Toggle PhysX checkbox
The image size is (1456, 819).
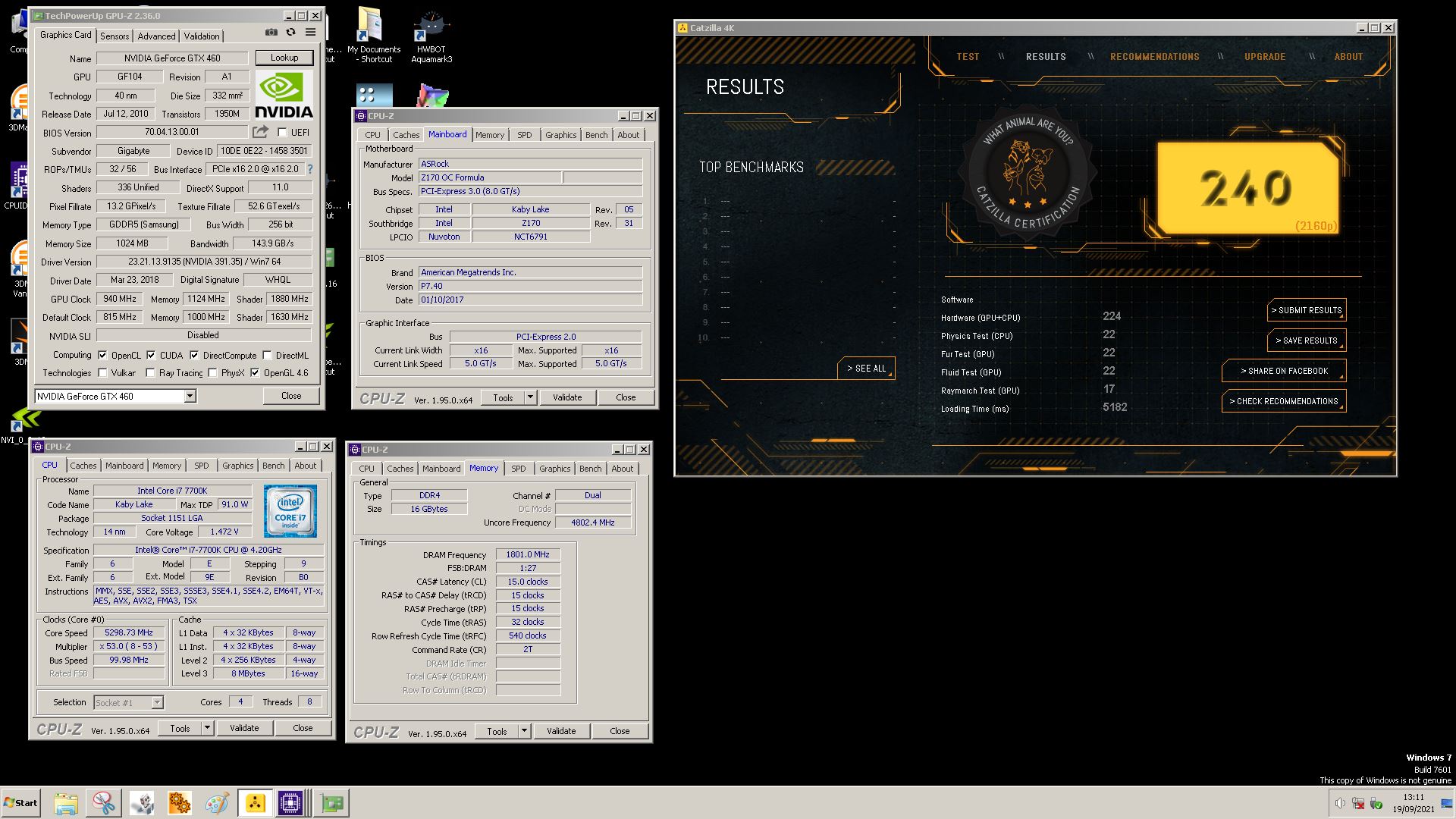(212, 372)
